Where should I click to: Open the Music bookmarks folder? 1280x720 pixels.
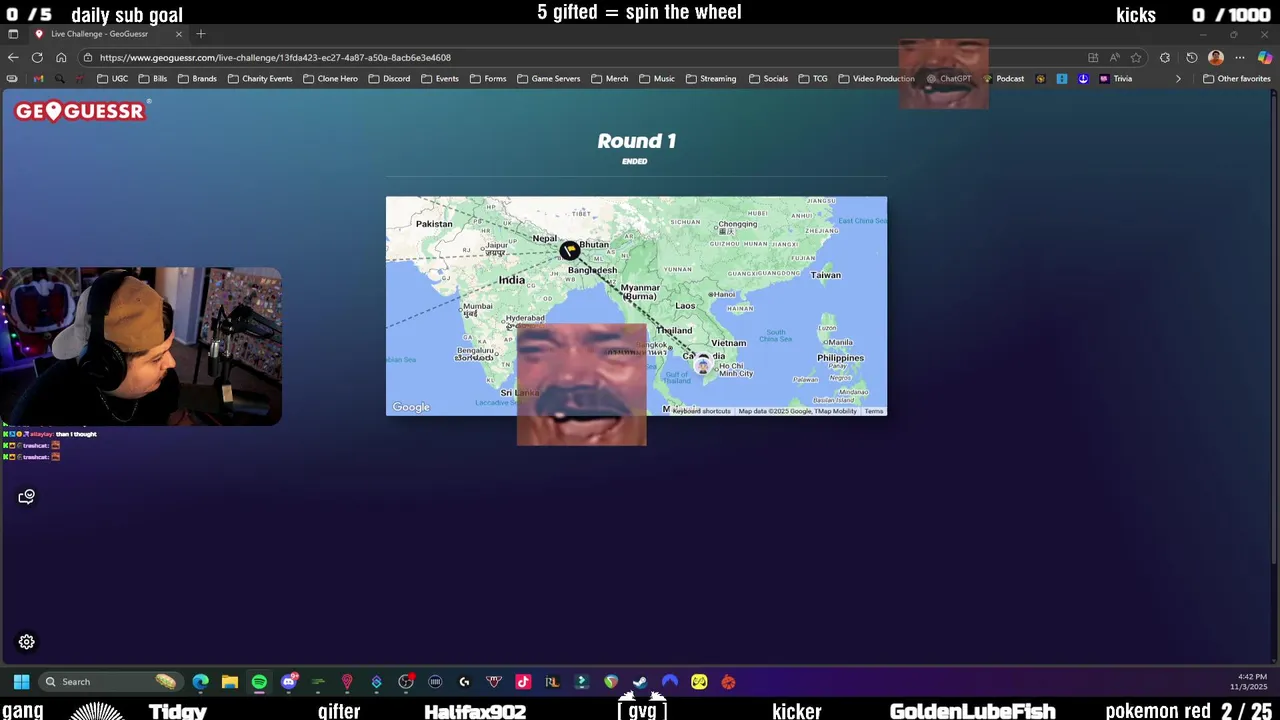pos(657,79)
